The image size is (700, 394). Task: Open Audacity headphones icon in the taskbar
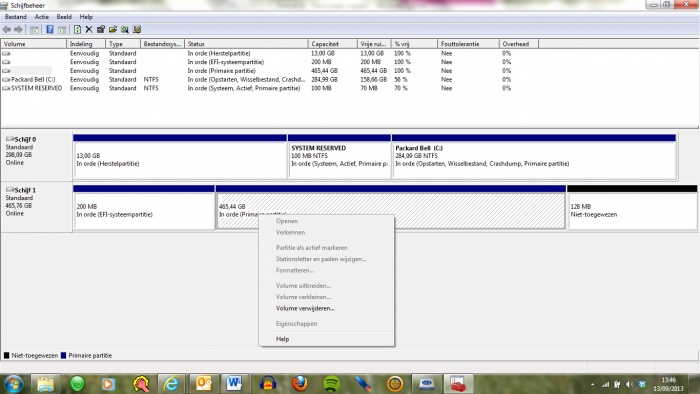(x=268, y=384)
